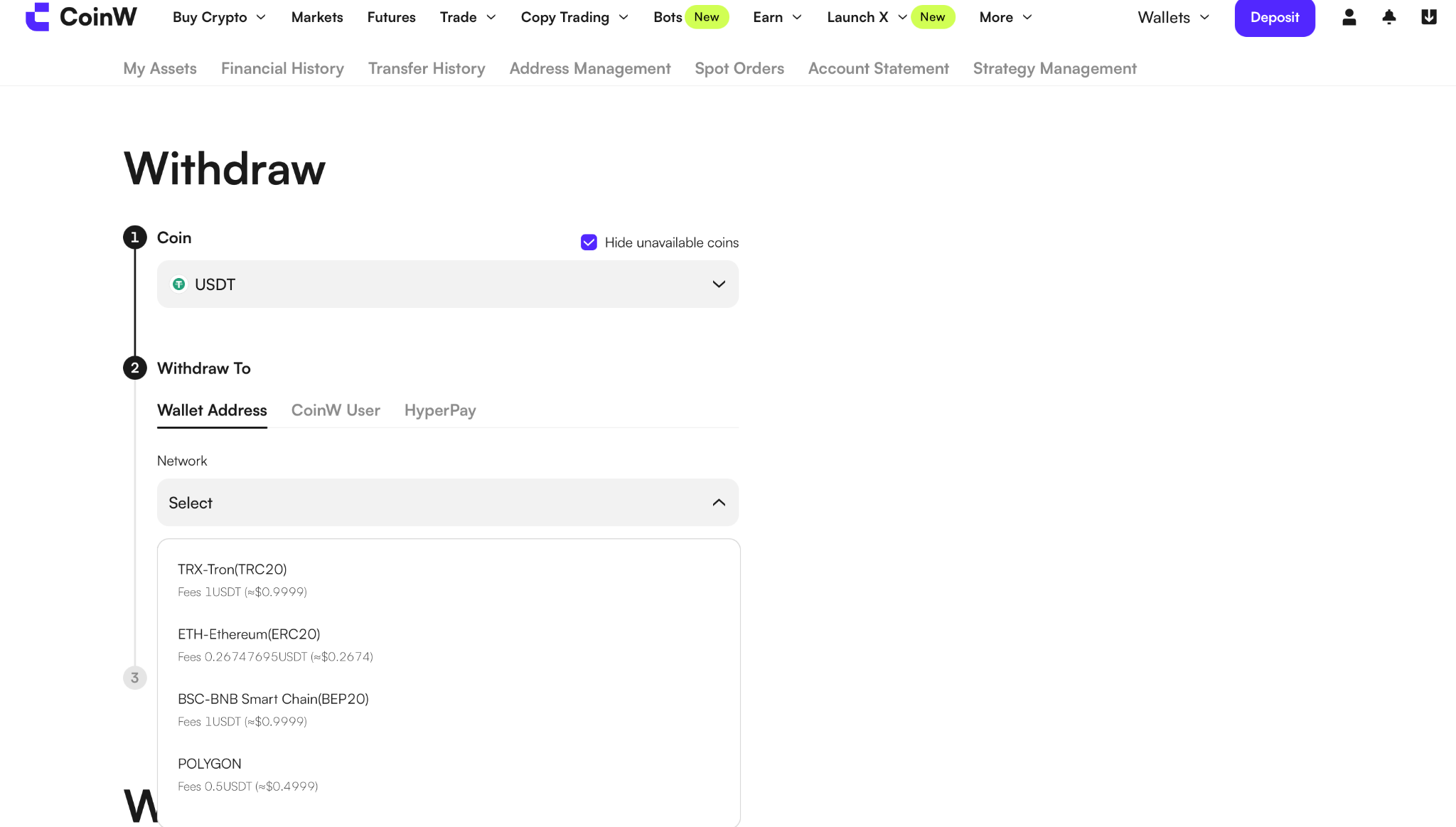Expand the More menu
The image size is (1456, 827).
(x=1005, y=17)
